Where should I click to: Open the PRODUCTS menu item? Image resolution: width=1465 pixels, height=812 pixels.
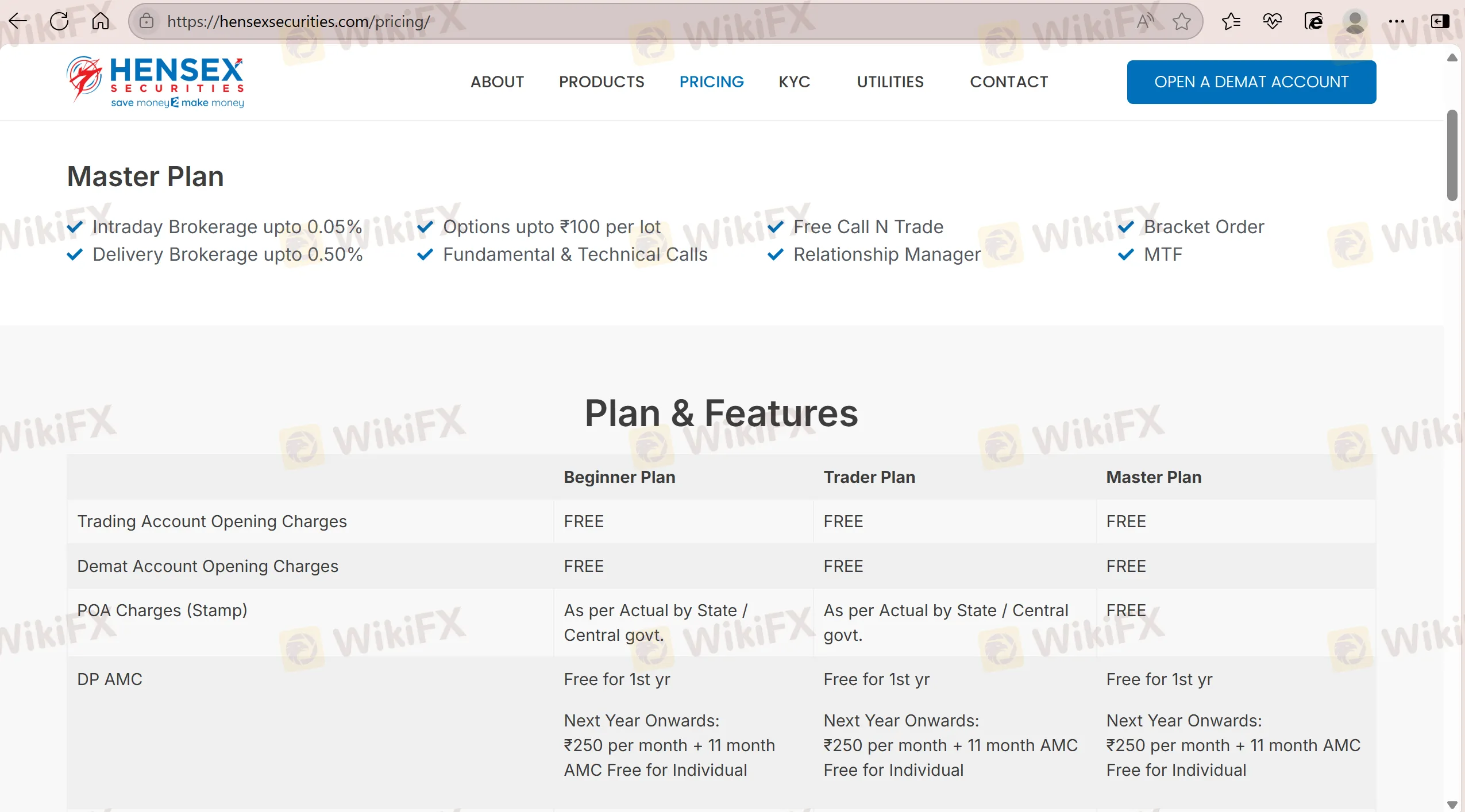click(x=602, y=82)
